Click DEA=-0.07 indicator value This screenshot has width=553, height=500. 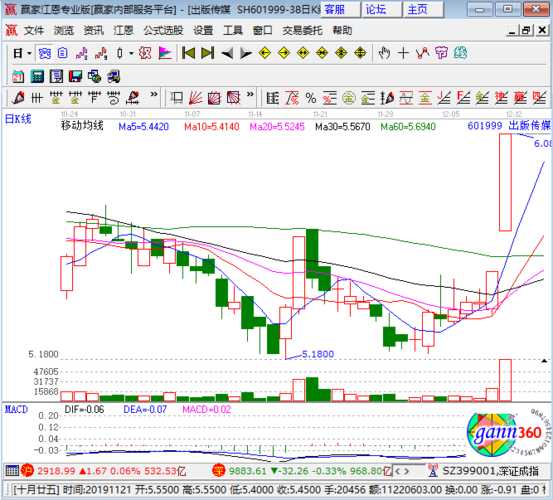click(145, 409)
